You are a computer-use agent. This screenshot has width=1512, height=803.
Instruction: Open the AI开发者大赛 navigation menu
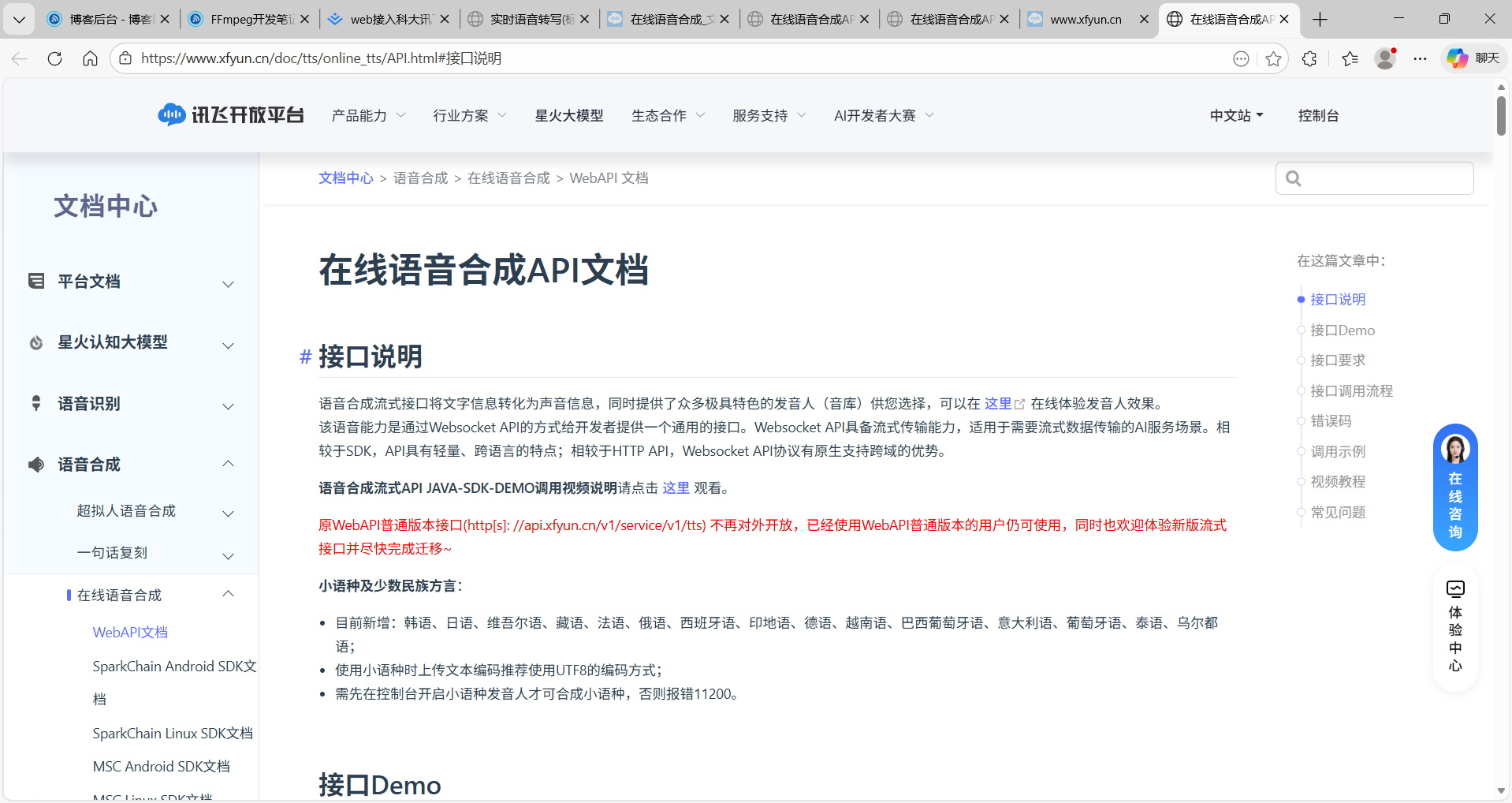tap(884, 115)
